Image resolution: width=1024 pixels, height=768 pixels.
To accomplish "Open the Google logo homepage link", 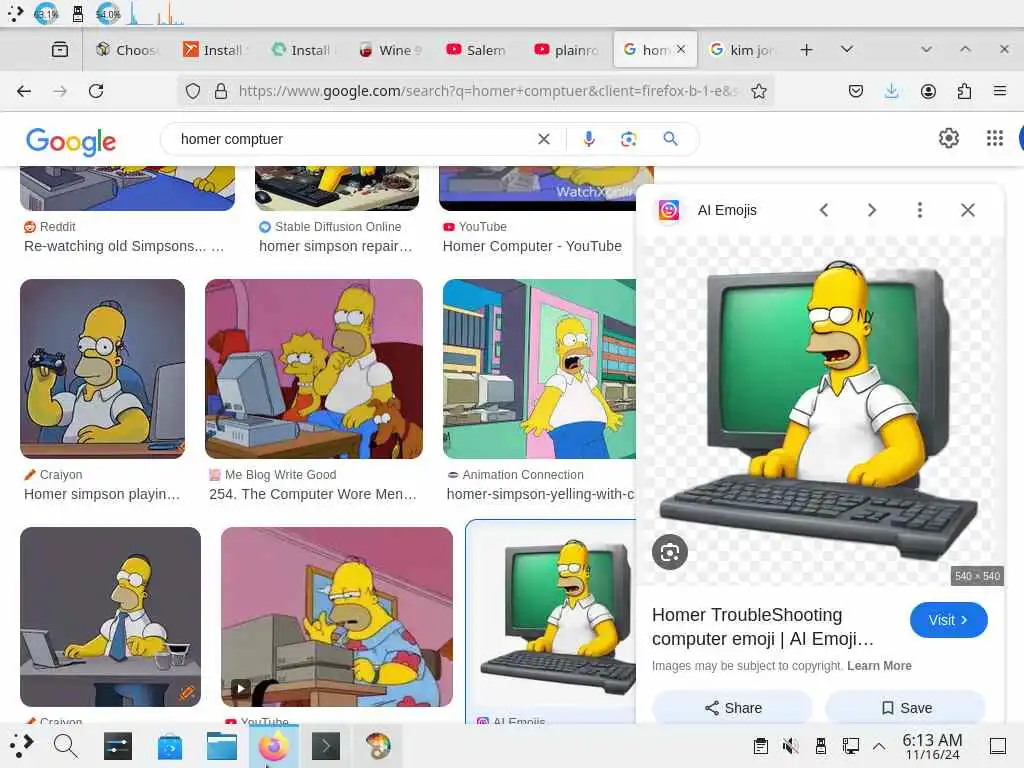I will (x=71, y=140).
